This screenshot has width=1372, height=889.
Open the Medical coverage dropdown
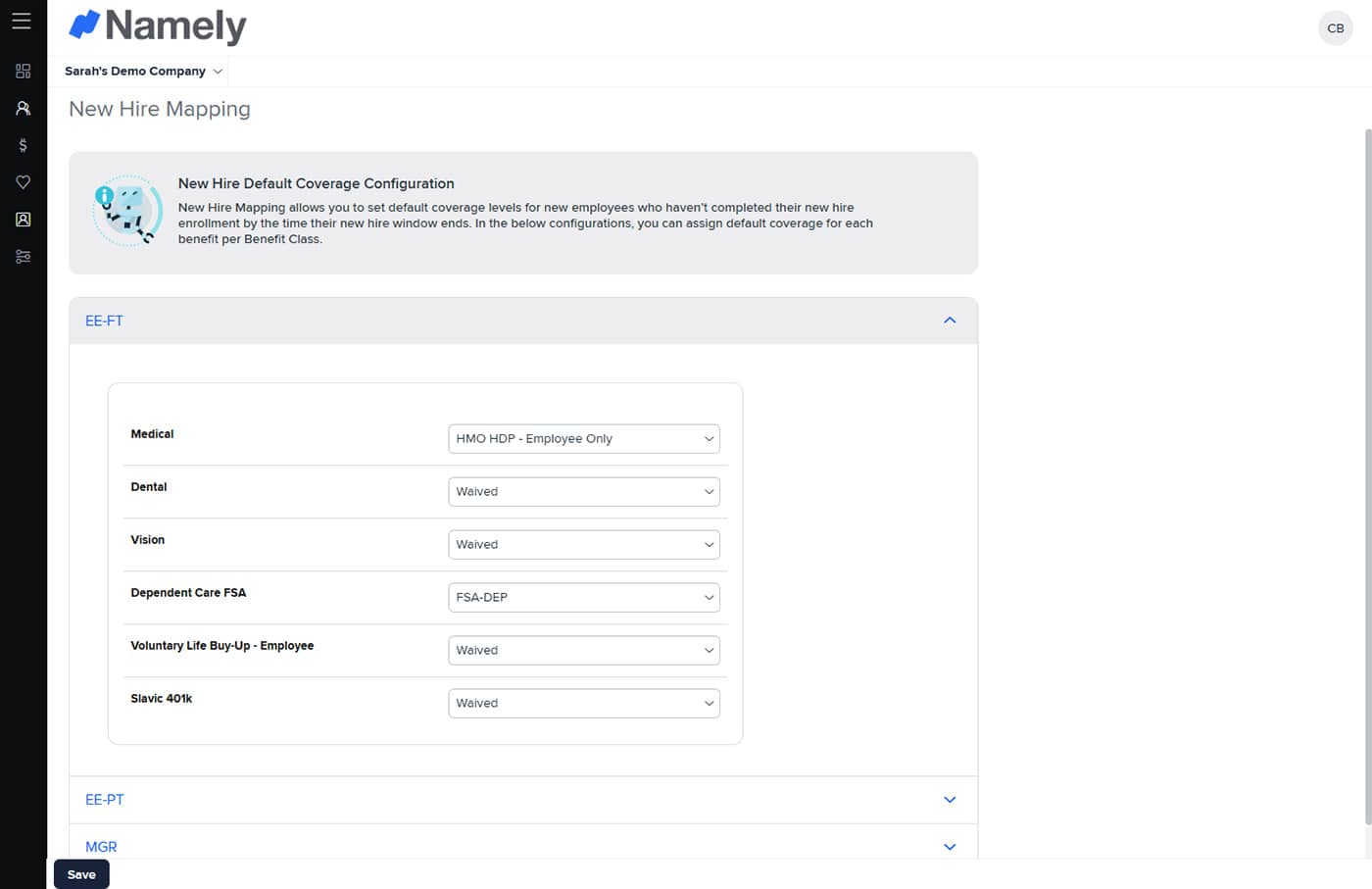click(583, 439)
